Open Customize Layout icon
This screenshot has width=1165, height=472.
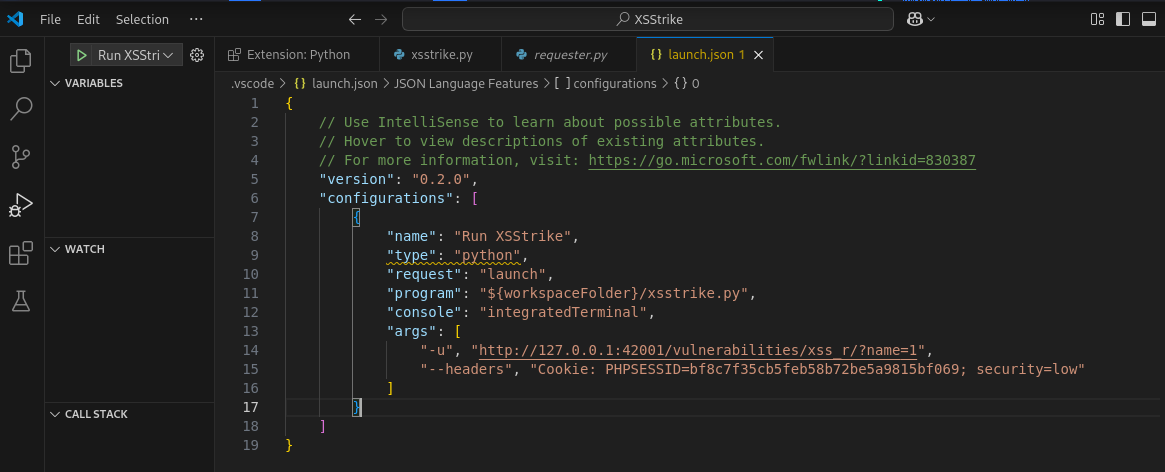(1097, 19)
